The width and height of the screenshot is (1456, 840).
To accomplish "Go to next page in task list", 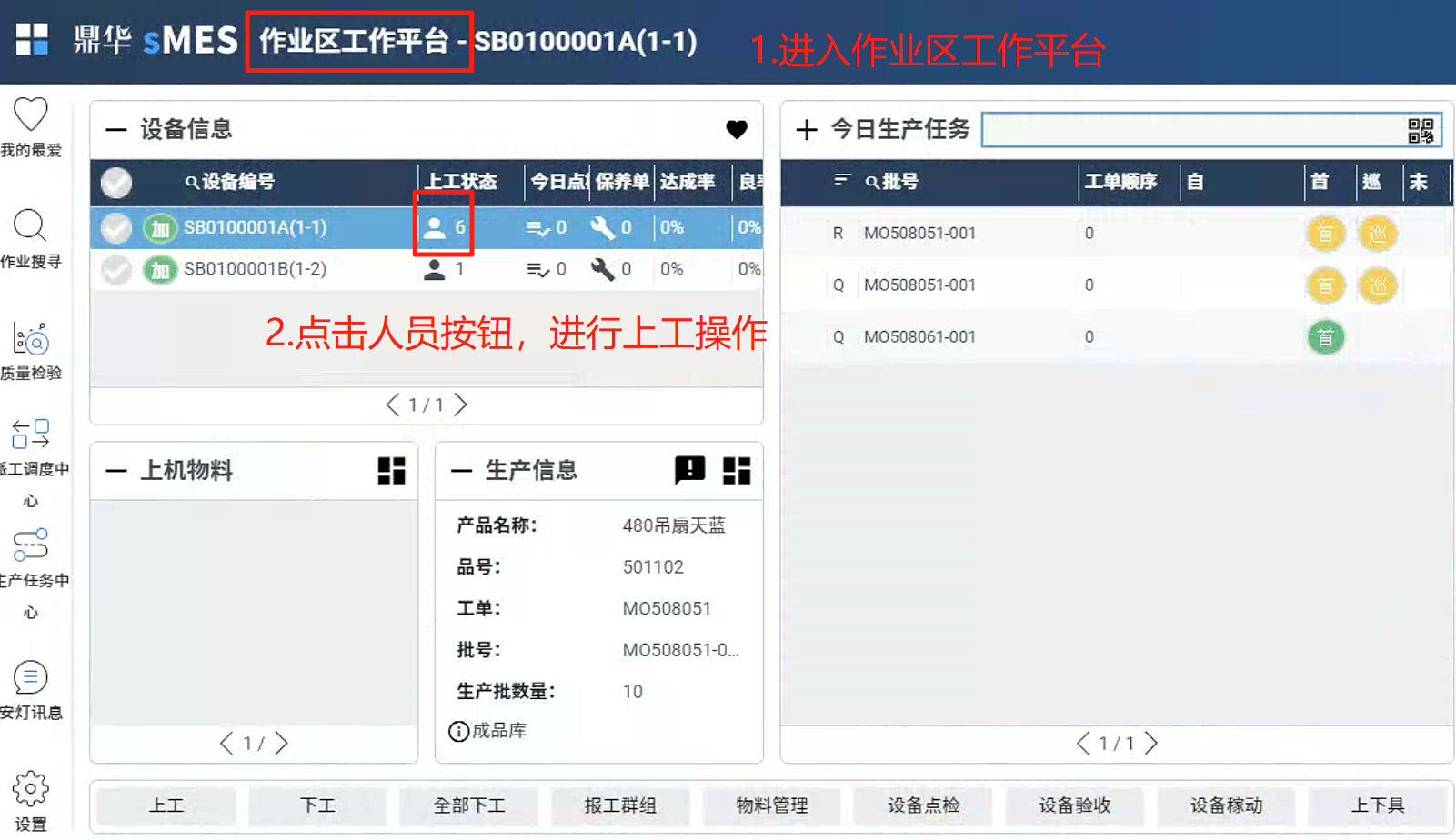I will click(1151, 744).
